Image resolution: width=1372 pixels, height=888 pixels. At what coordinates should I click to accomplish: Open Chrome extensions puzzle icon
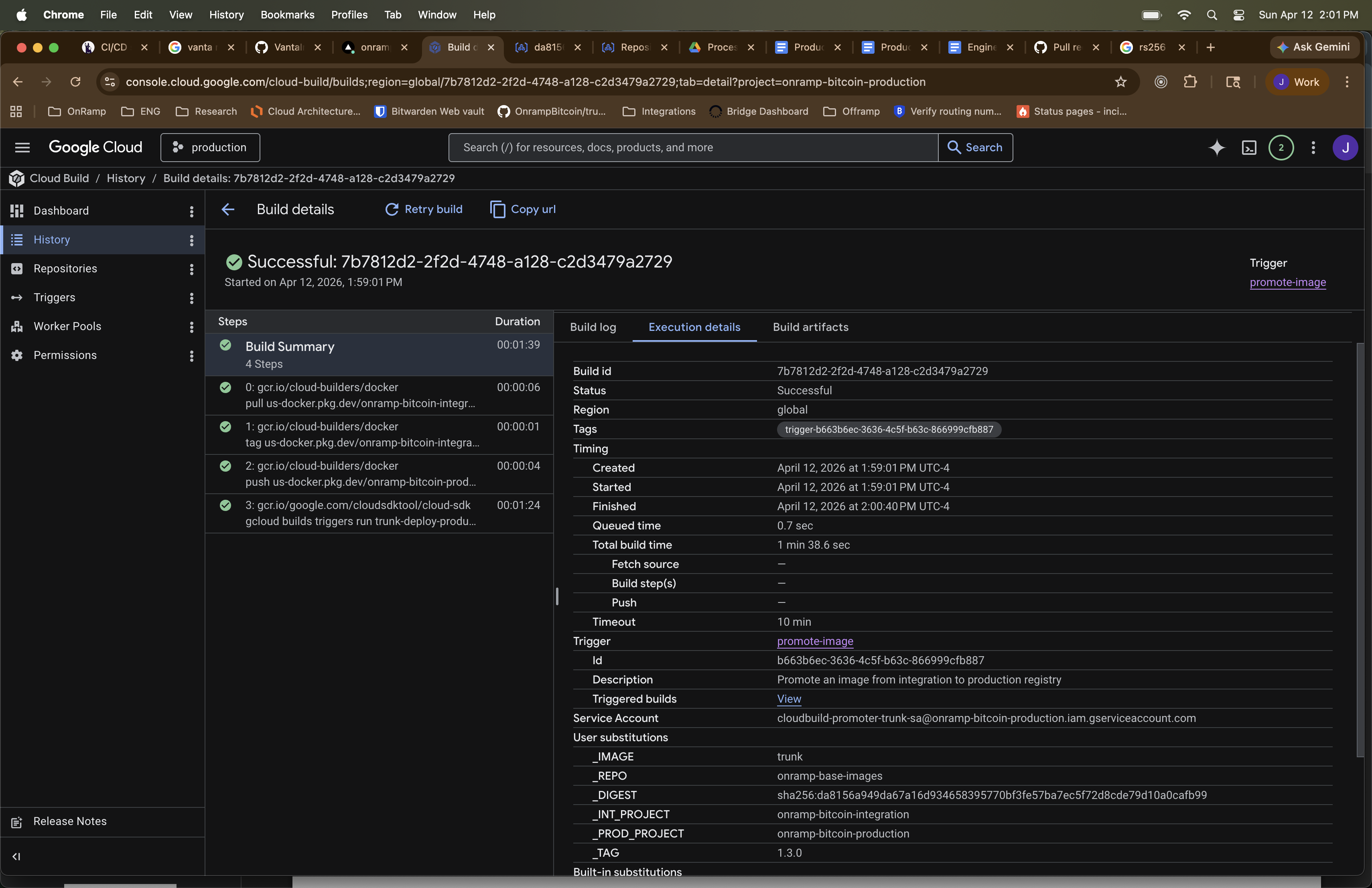(1190, 82)
